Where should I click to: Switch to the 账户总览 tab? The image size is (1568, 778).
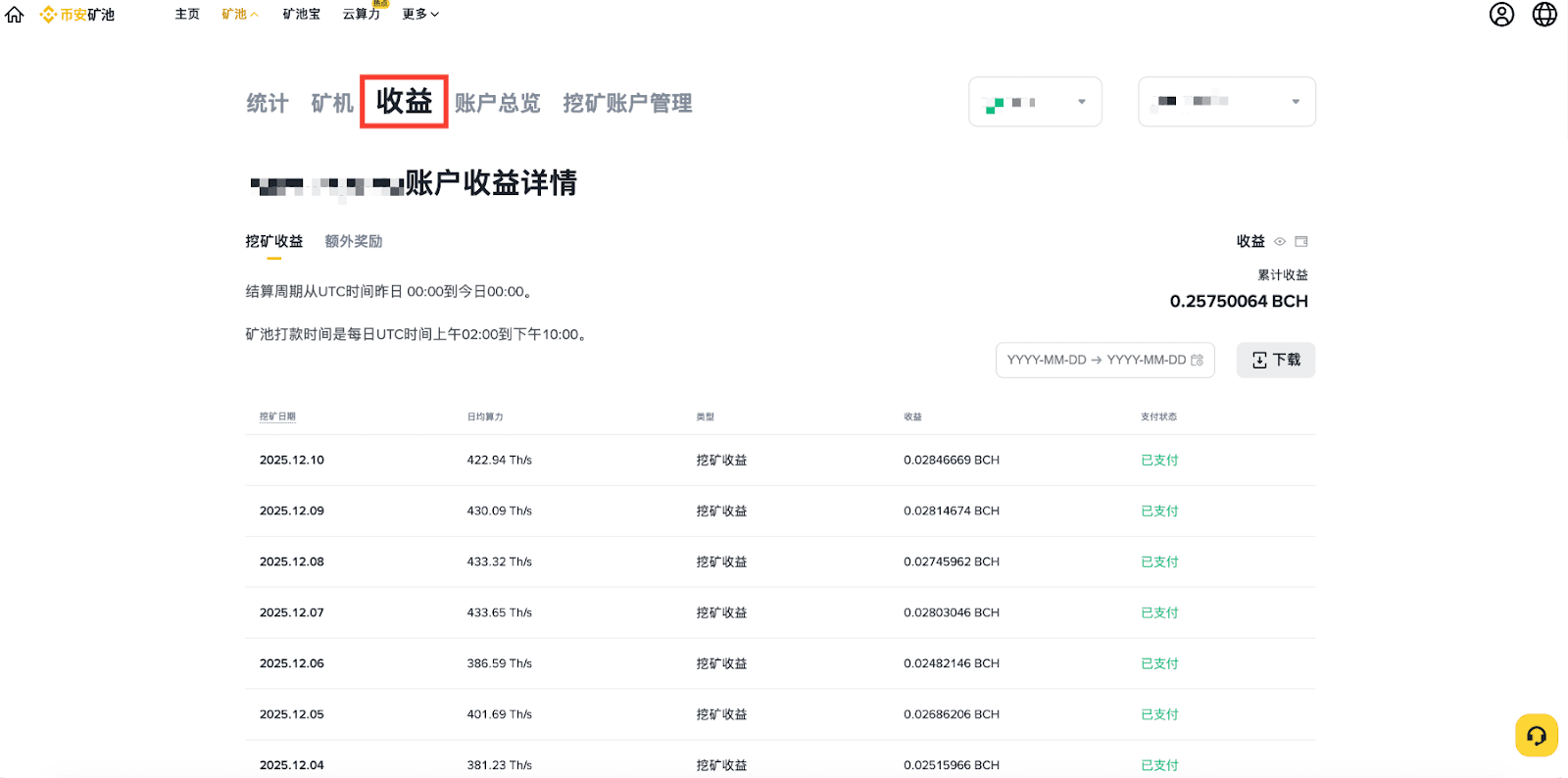click(x=498, y=103)
